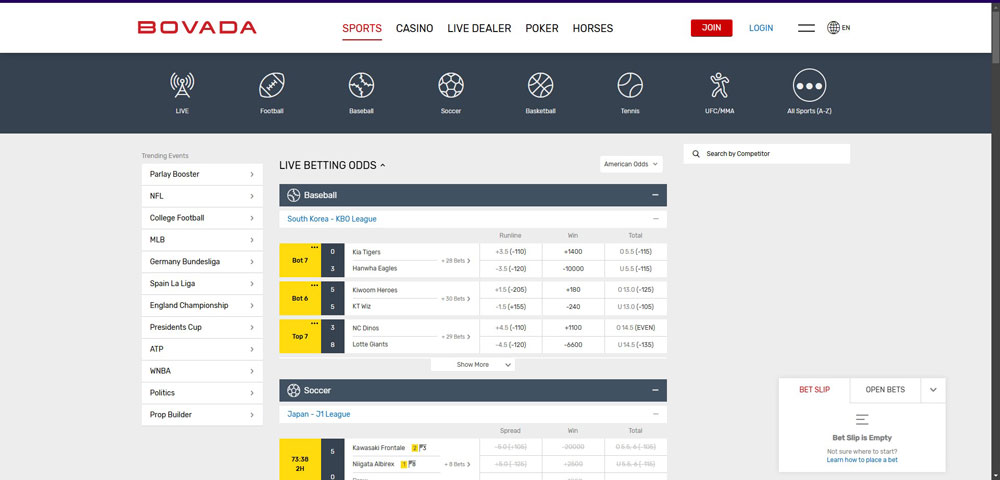Screen dimensions: 1000x480
Task: Go to the POKER tab
Action: 541,28
